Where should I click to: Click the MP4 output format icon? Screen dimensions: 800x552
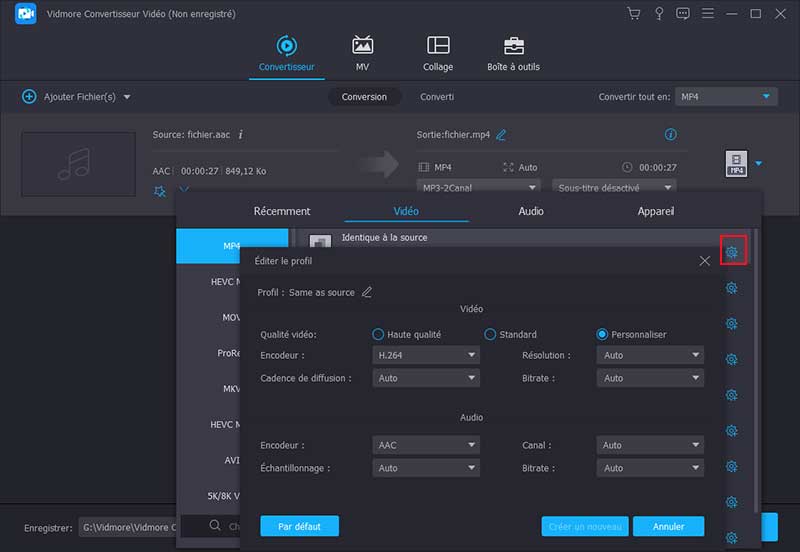click(736, 164)
